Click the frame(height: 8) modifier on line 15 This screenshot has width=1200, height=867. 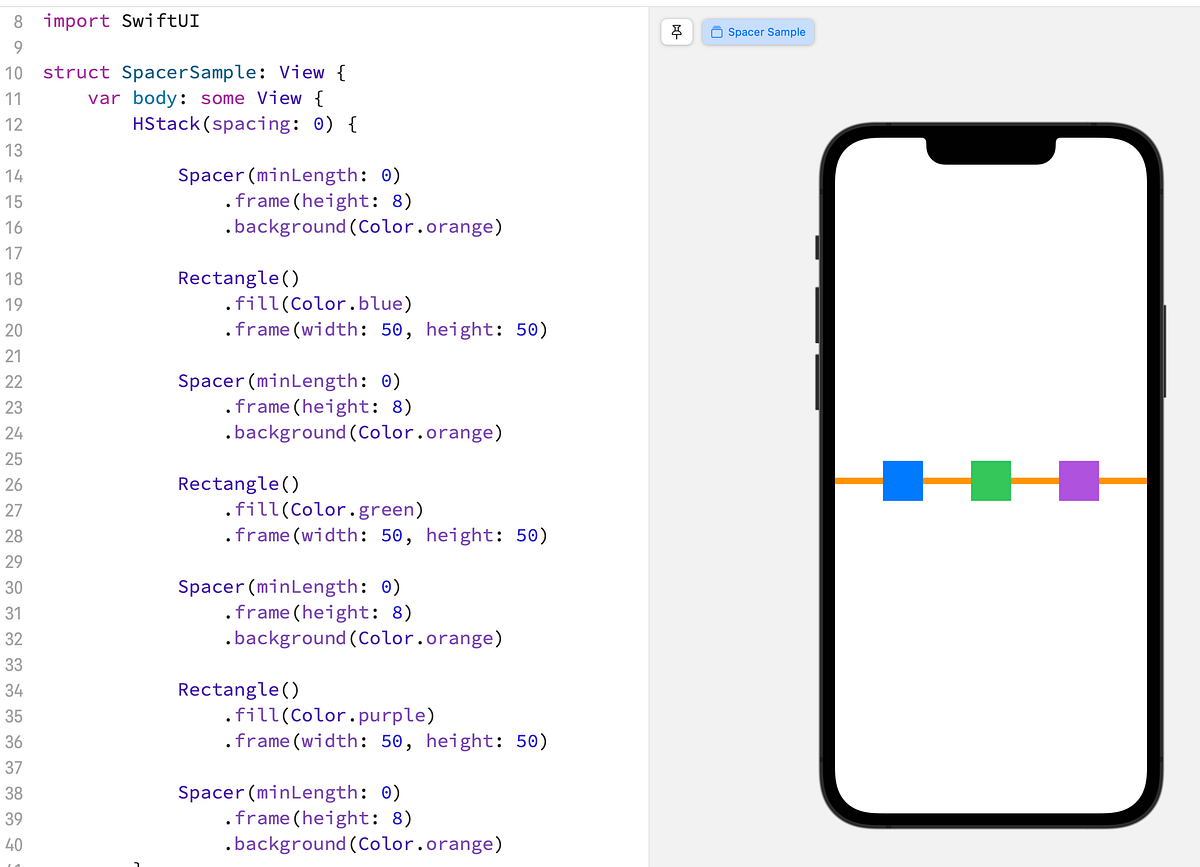[318, 200]
